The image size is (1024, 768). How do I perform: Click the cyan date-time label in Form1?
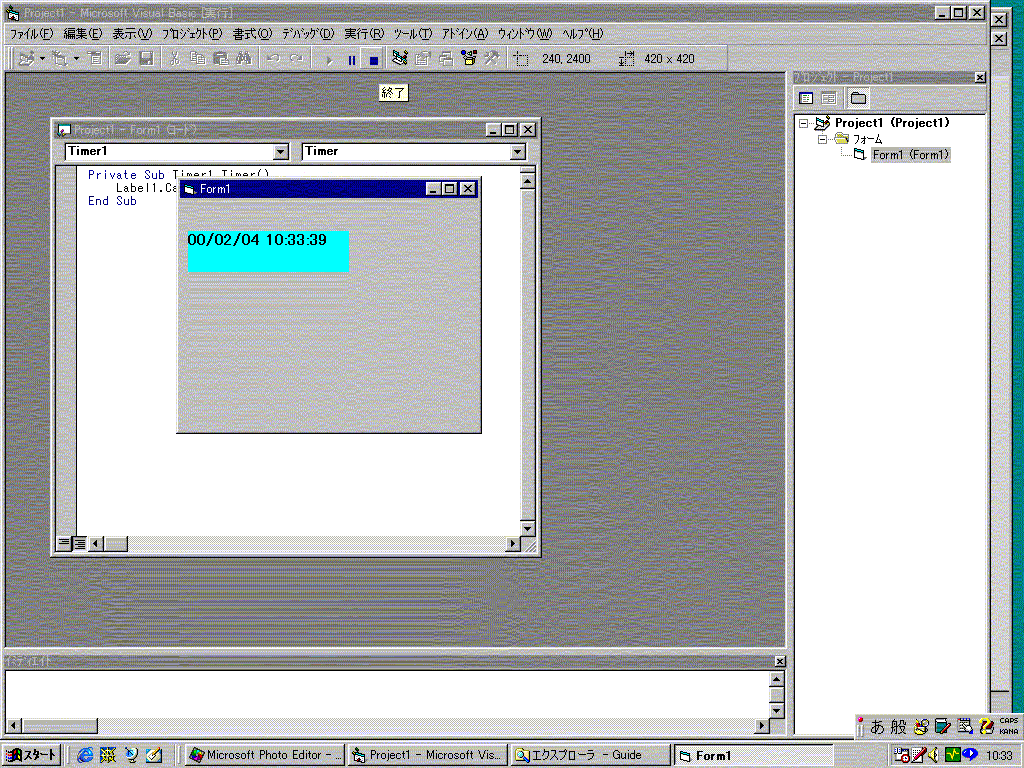[268, 251]
